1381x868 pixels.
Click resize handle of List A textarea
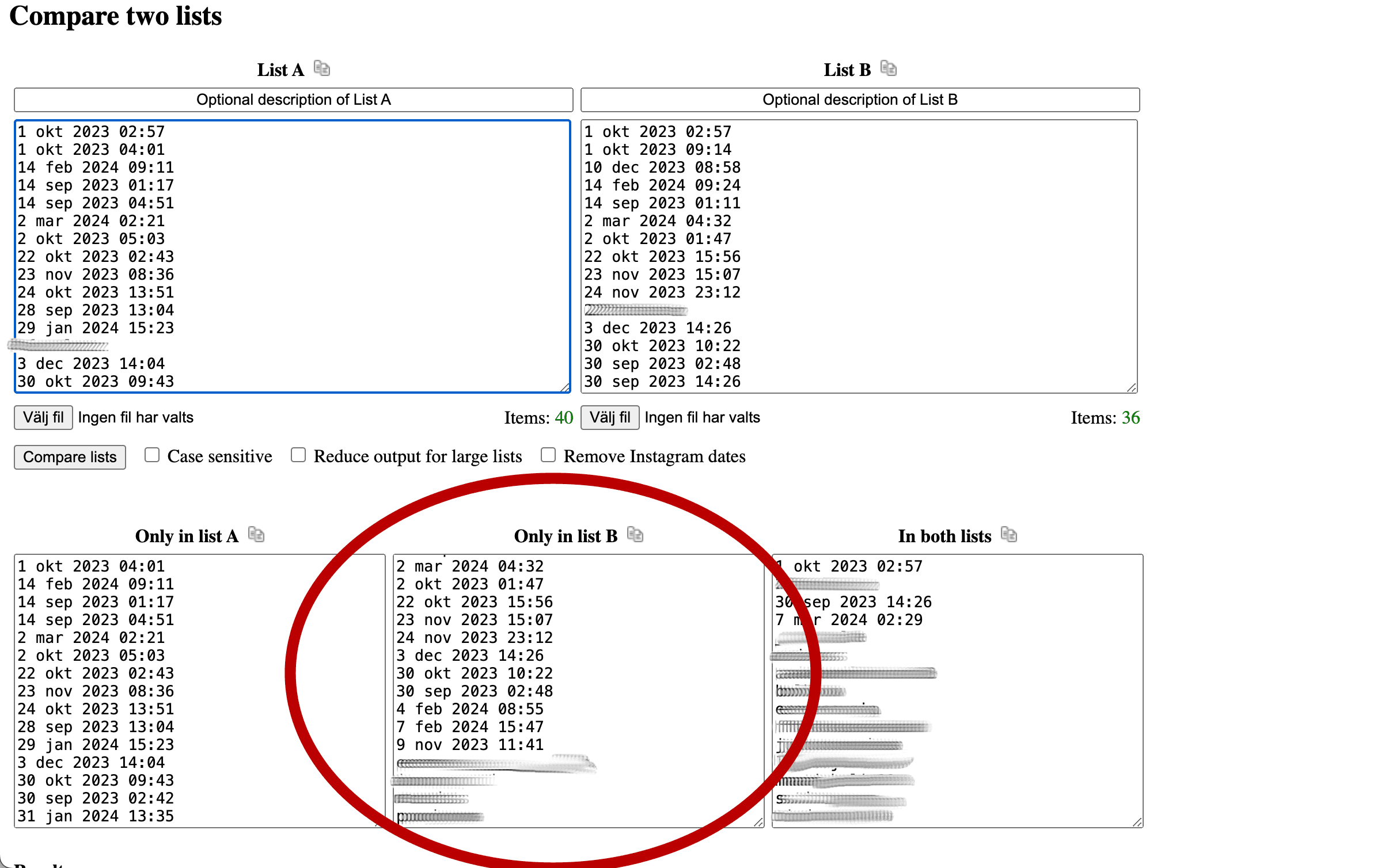pyautogui.click(x=565, y=387)
